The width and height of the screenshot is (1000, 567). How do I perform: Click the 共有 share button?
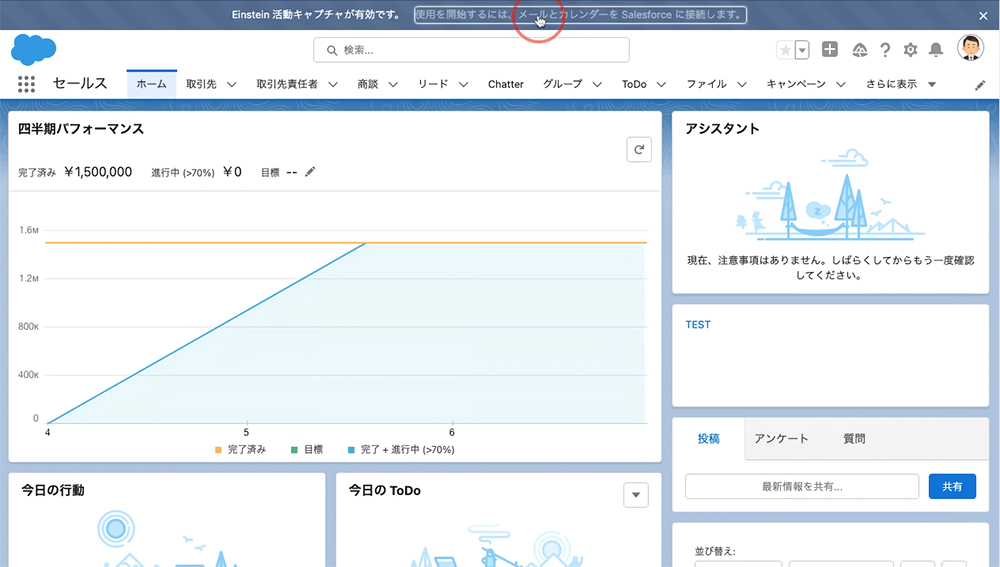click(952, 487)
